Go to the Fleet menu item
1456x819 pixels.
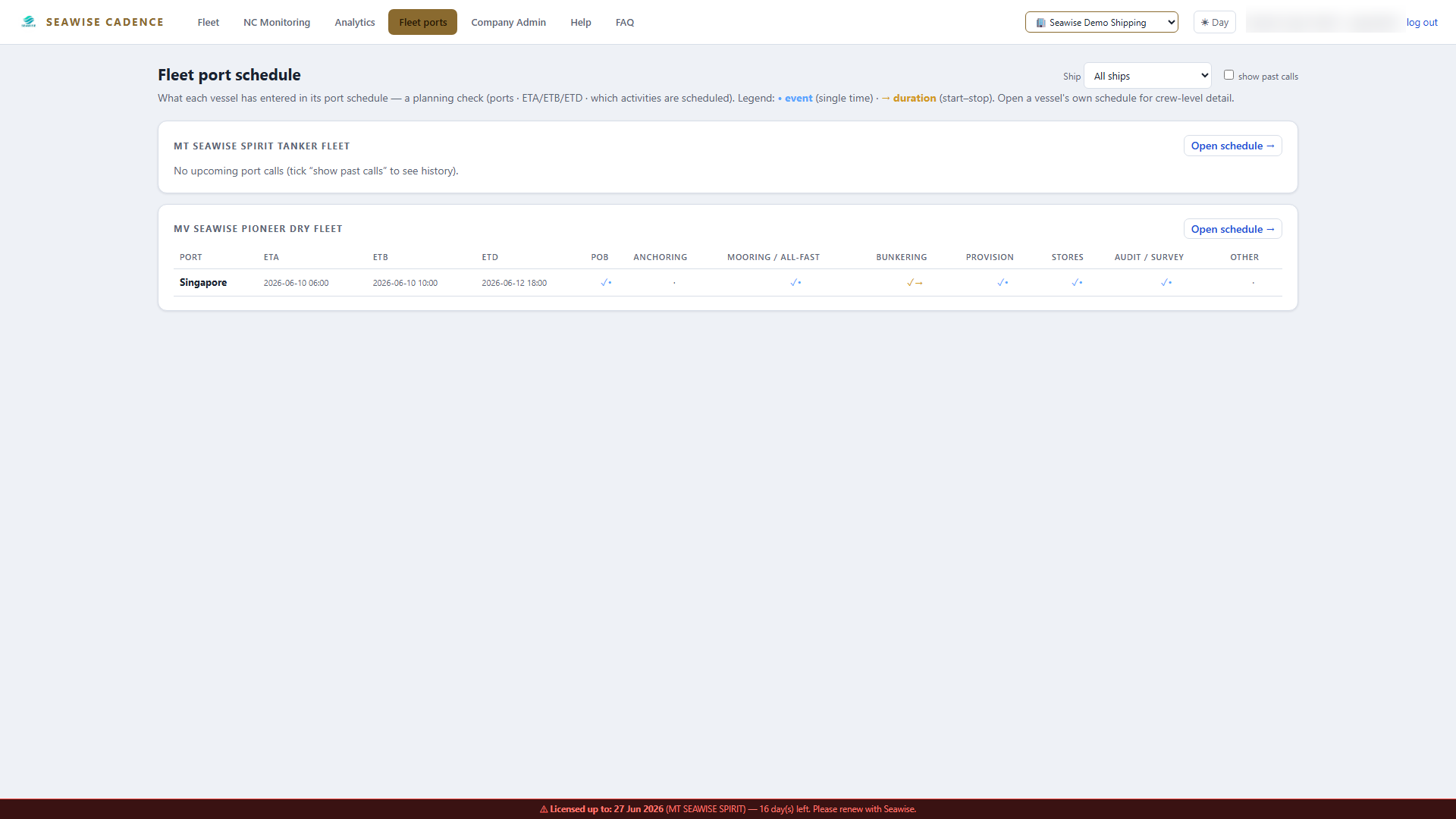[208, 22]
